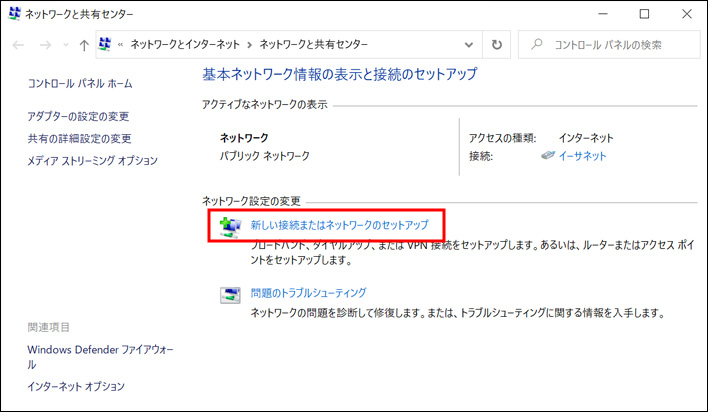Expand chevron after ネットワークとインターネット breadcrumb
The height and width of the screenshot is (412, 708).
pyautogui.click(x=249, y=45)
